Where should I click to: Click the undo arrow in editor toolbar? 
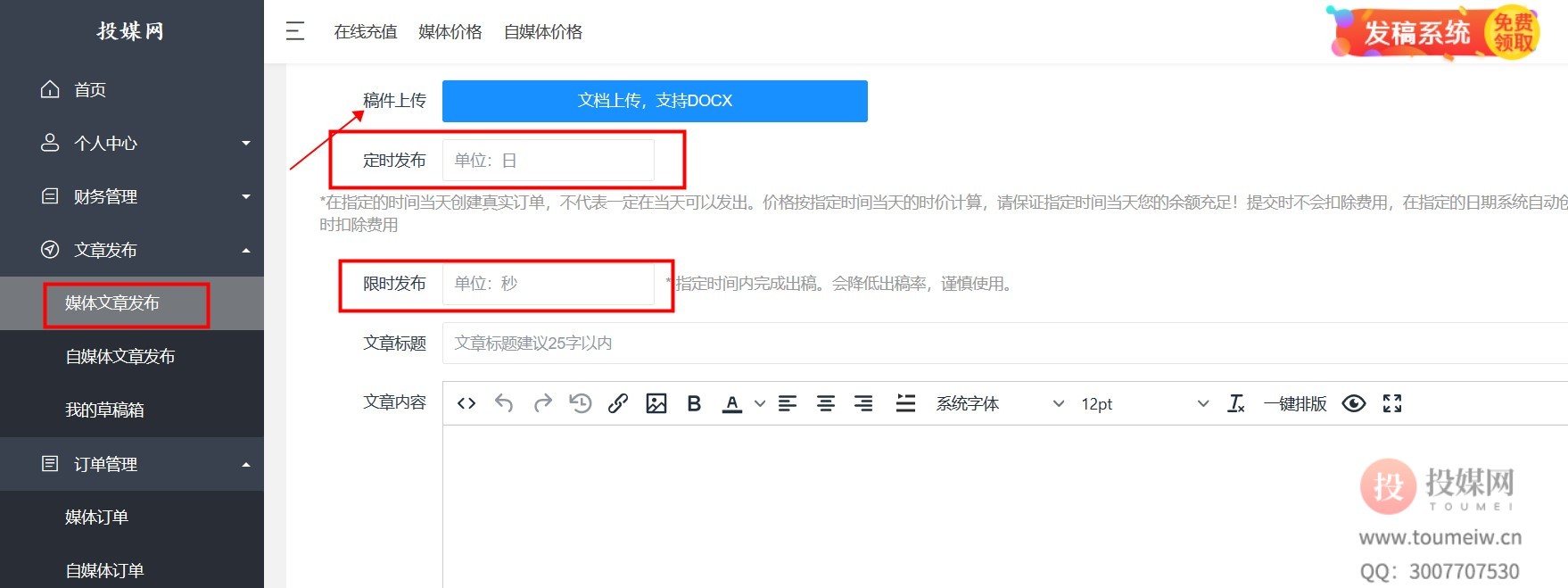pyautogui.click(x=504, y=404)
